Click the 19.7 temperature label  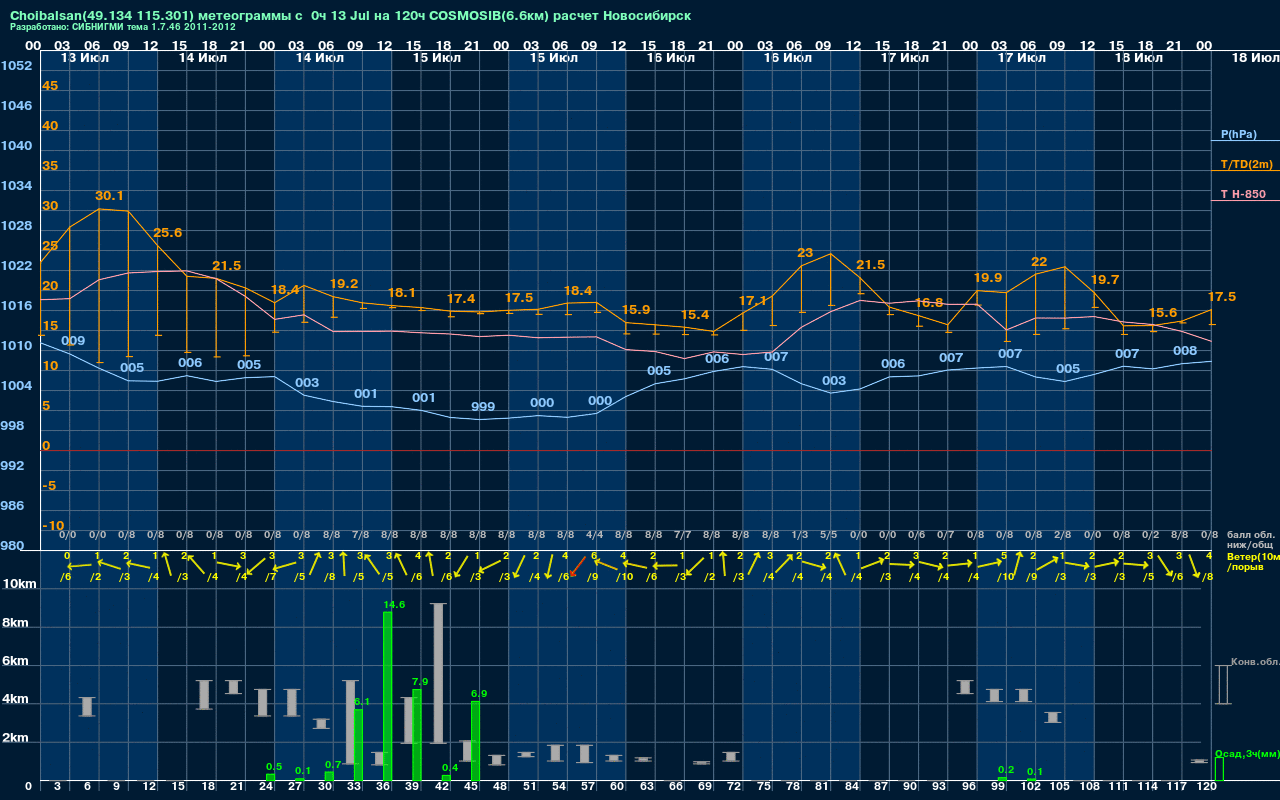click(1105, 280)
